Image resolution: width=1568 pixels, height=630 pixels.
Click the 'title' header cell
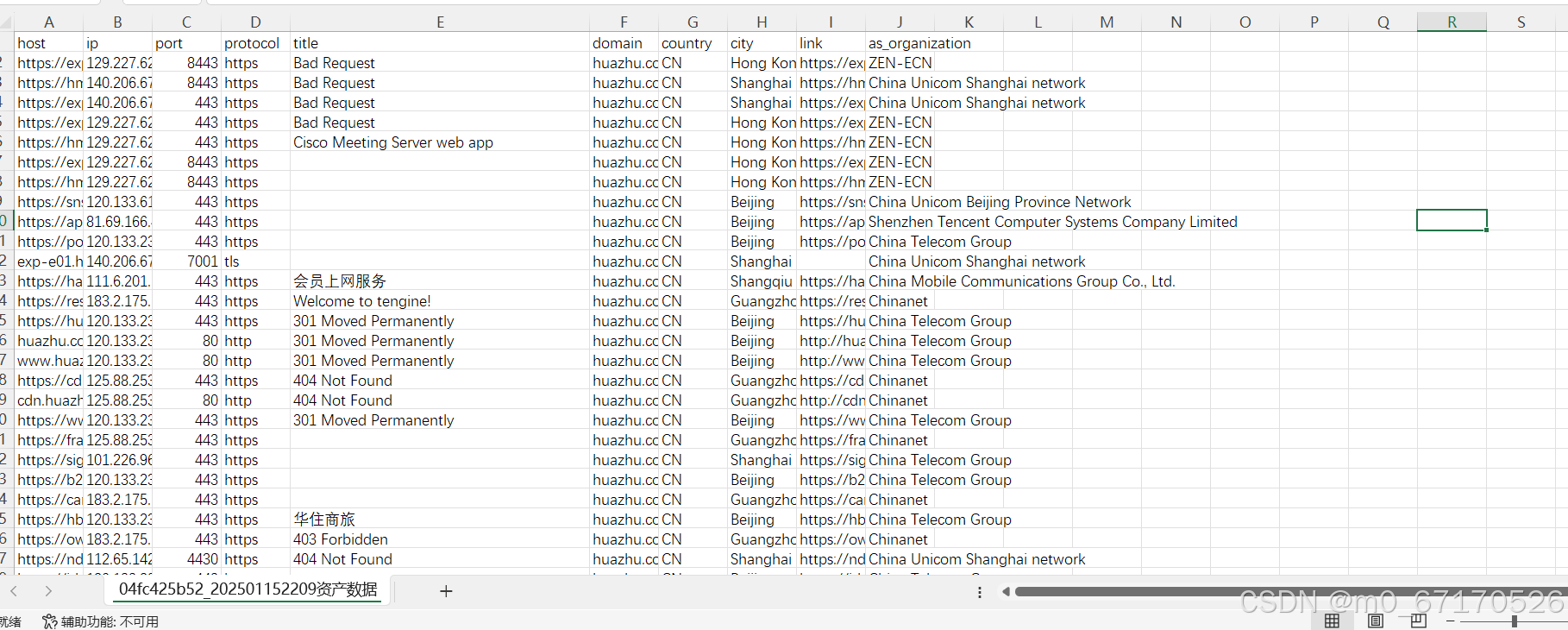point(440,43)
